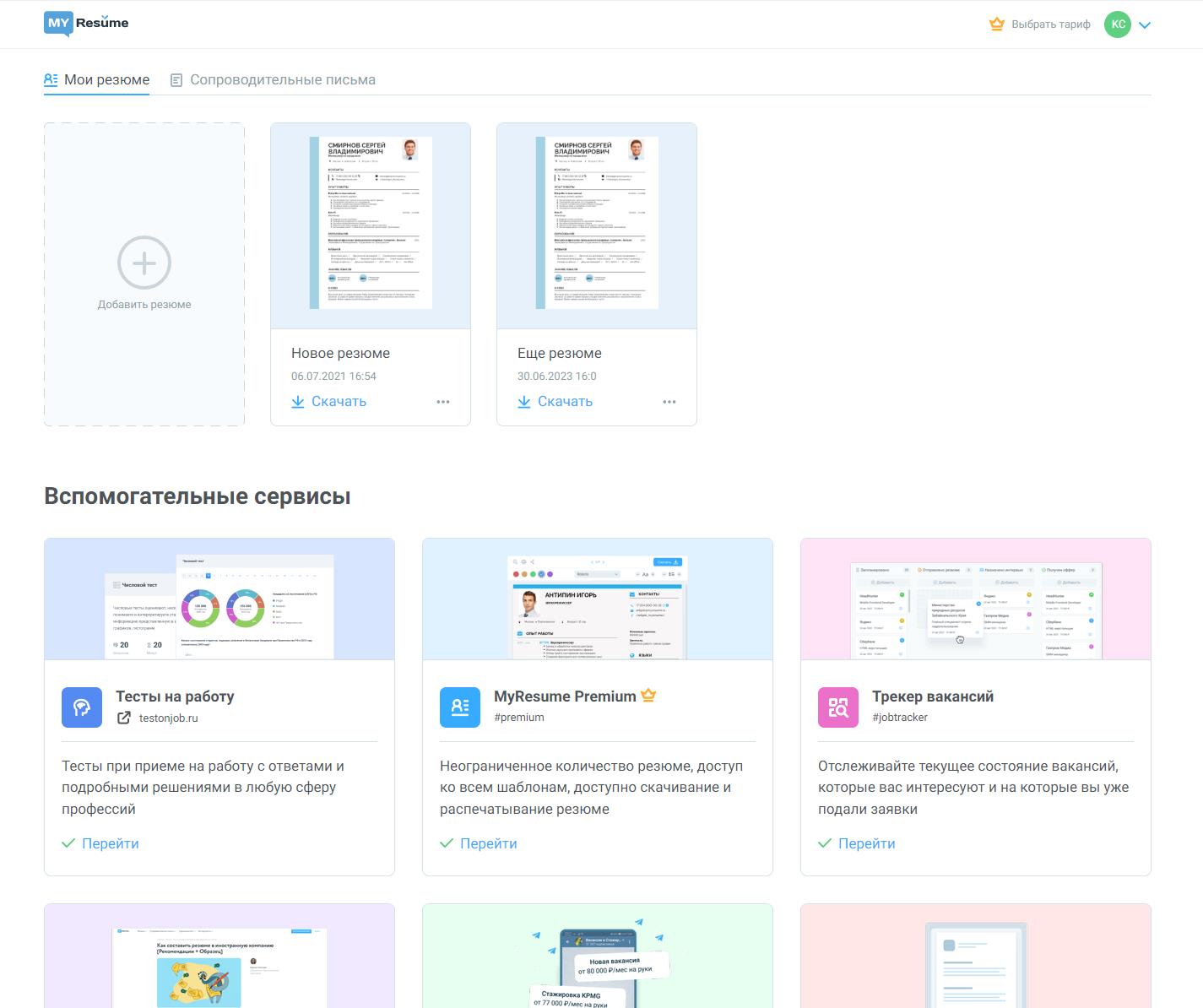Click the Тесты на работу heading
This screenshot has width=1203, height=1008.
click(x=175, y=696)
